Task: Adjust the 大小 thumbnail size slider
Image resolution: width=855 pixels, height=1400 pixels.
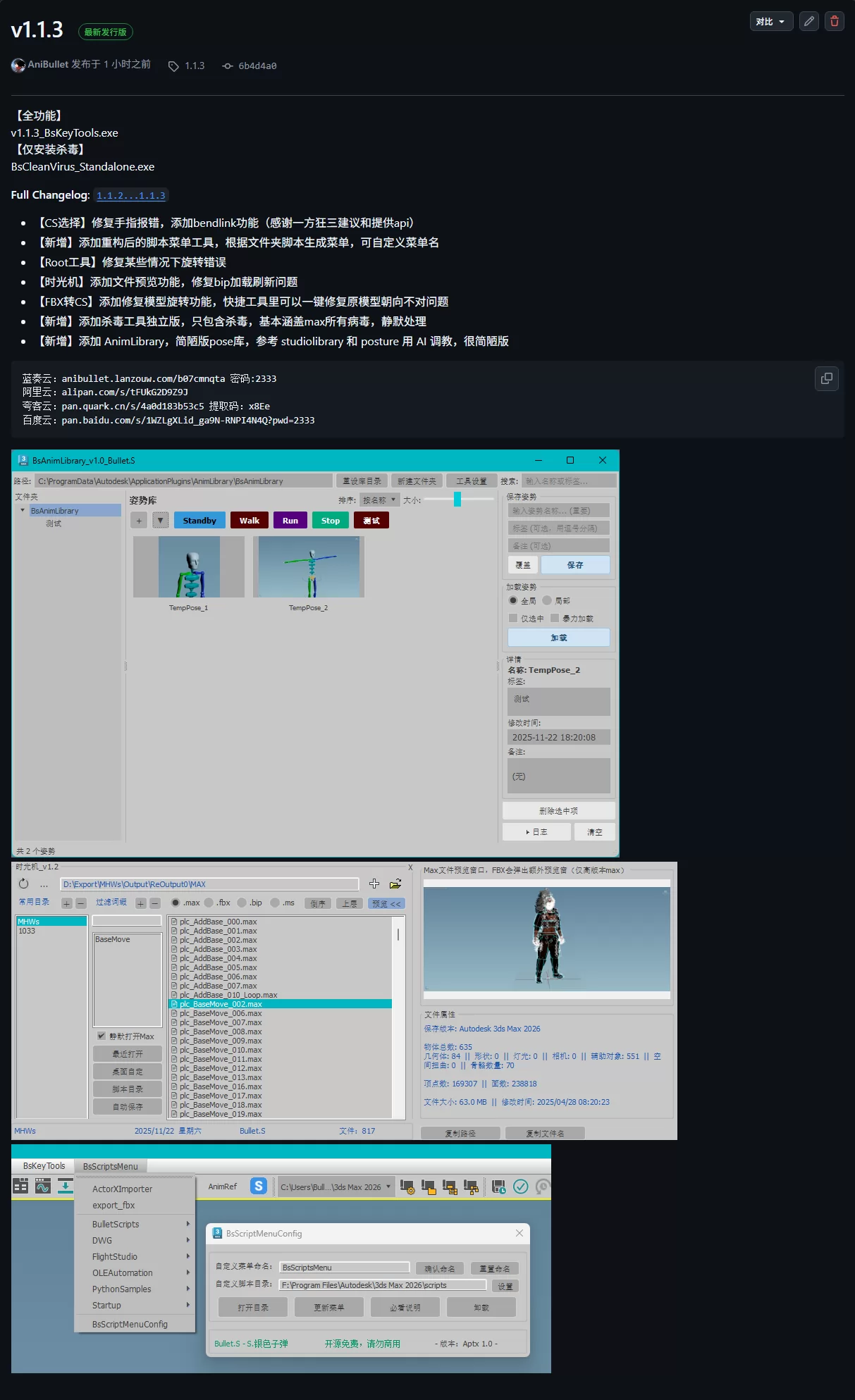Action: [457, 500]
